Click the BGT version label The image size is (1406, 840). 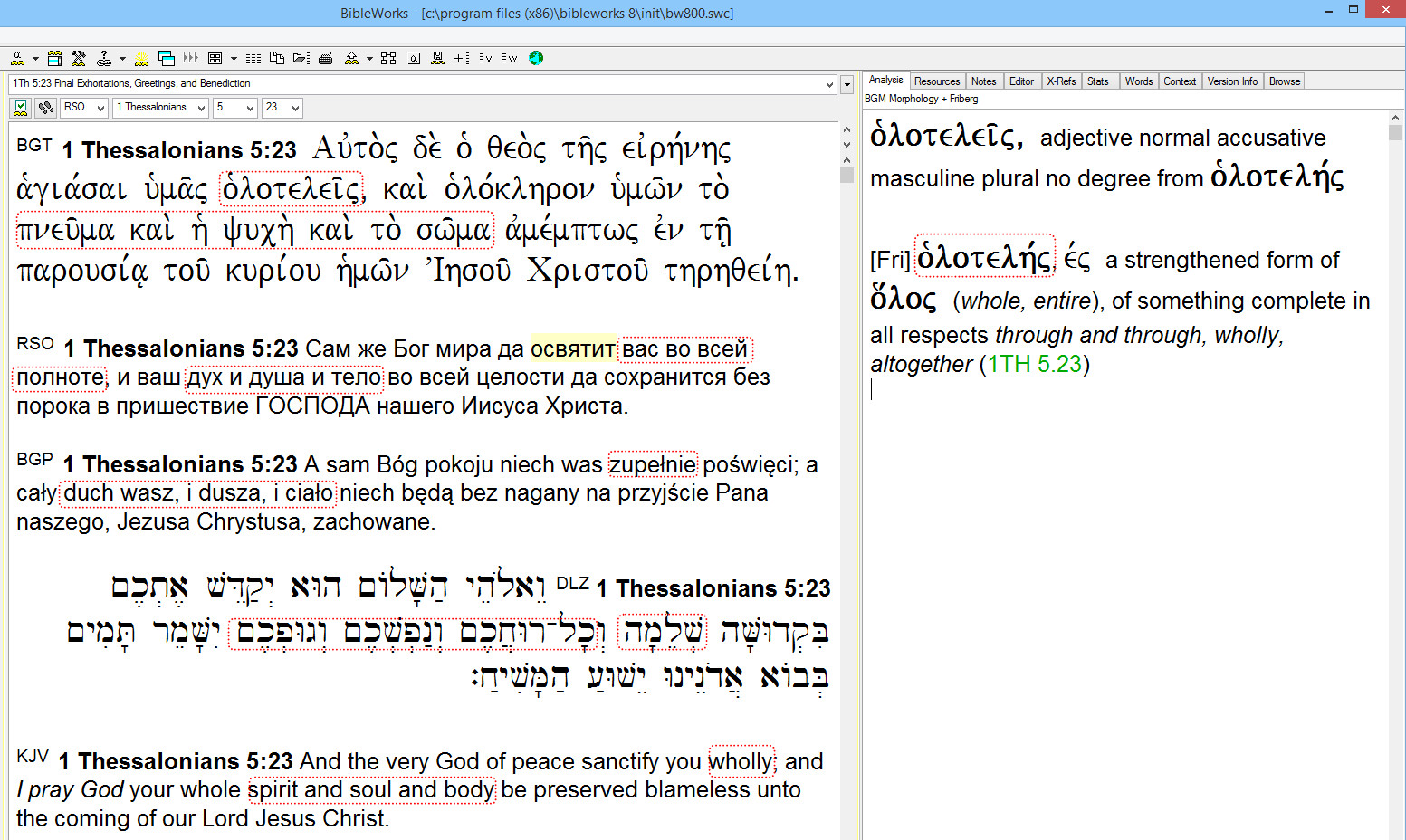coord(34,145)
